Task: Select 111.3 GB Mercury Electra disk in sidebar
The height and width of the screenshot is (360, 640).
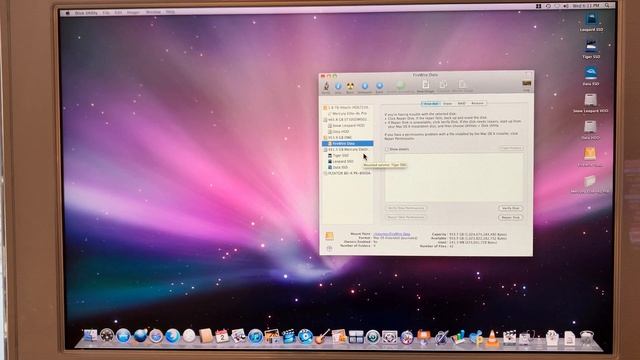Action: (x=347, y=149)
